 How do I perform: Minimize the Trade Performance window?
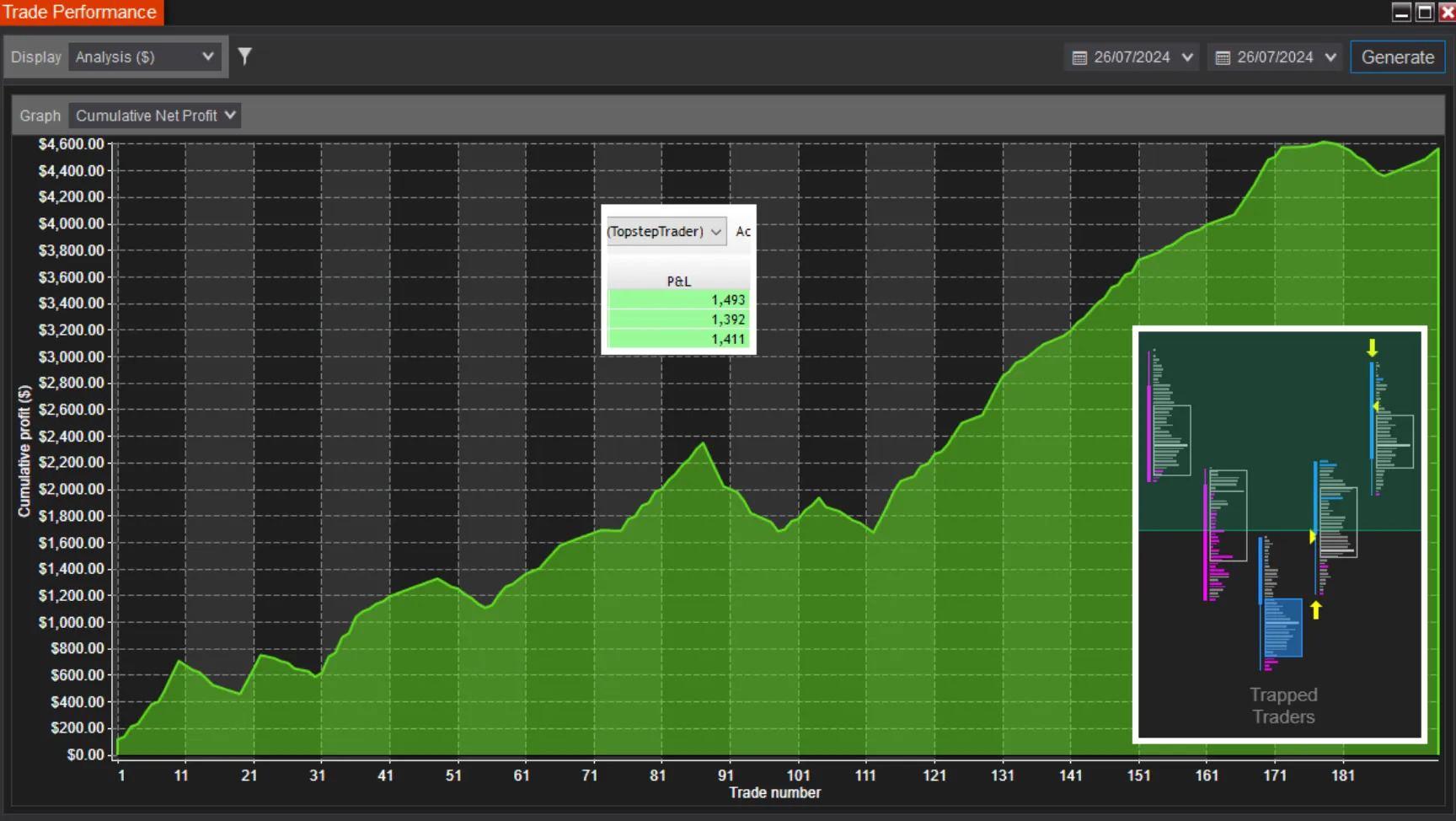click(x=1401, y=12)
